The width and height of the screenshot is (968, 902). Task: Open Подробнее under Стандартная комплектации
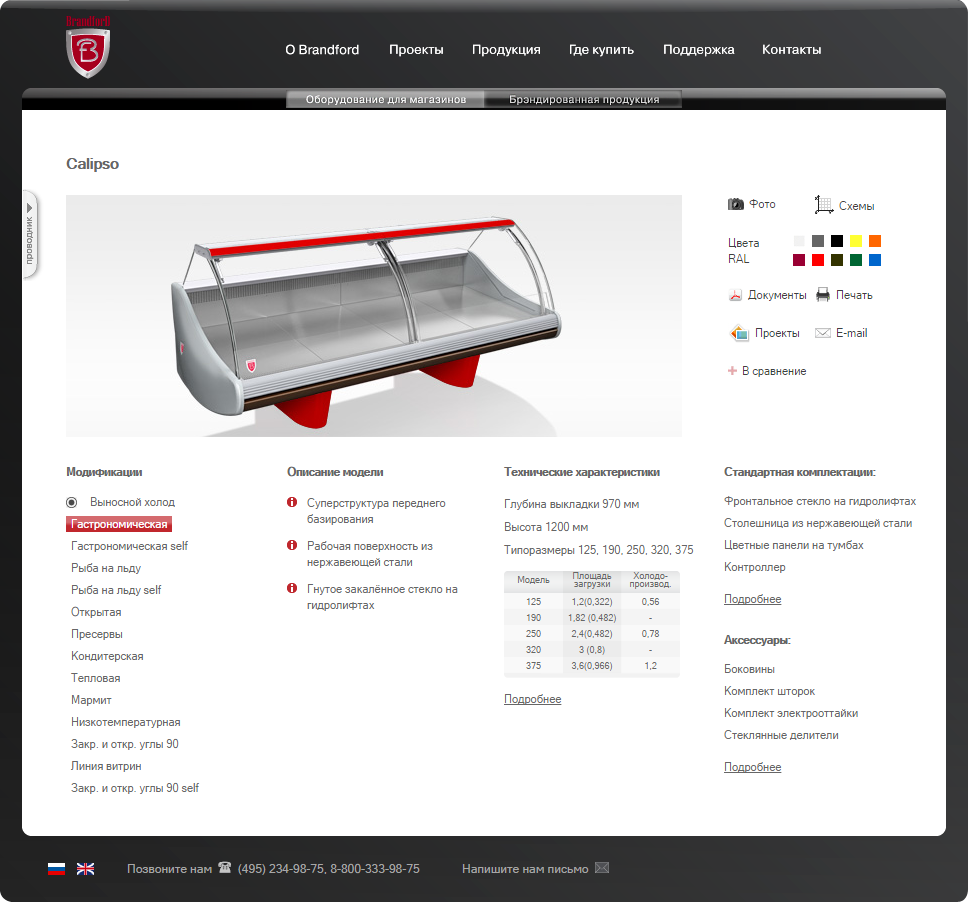pos(752,599)
